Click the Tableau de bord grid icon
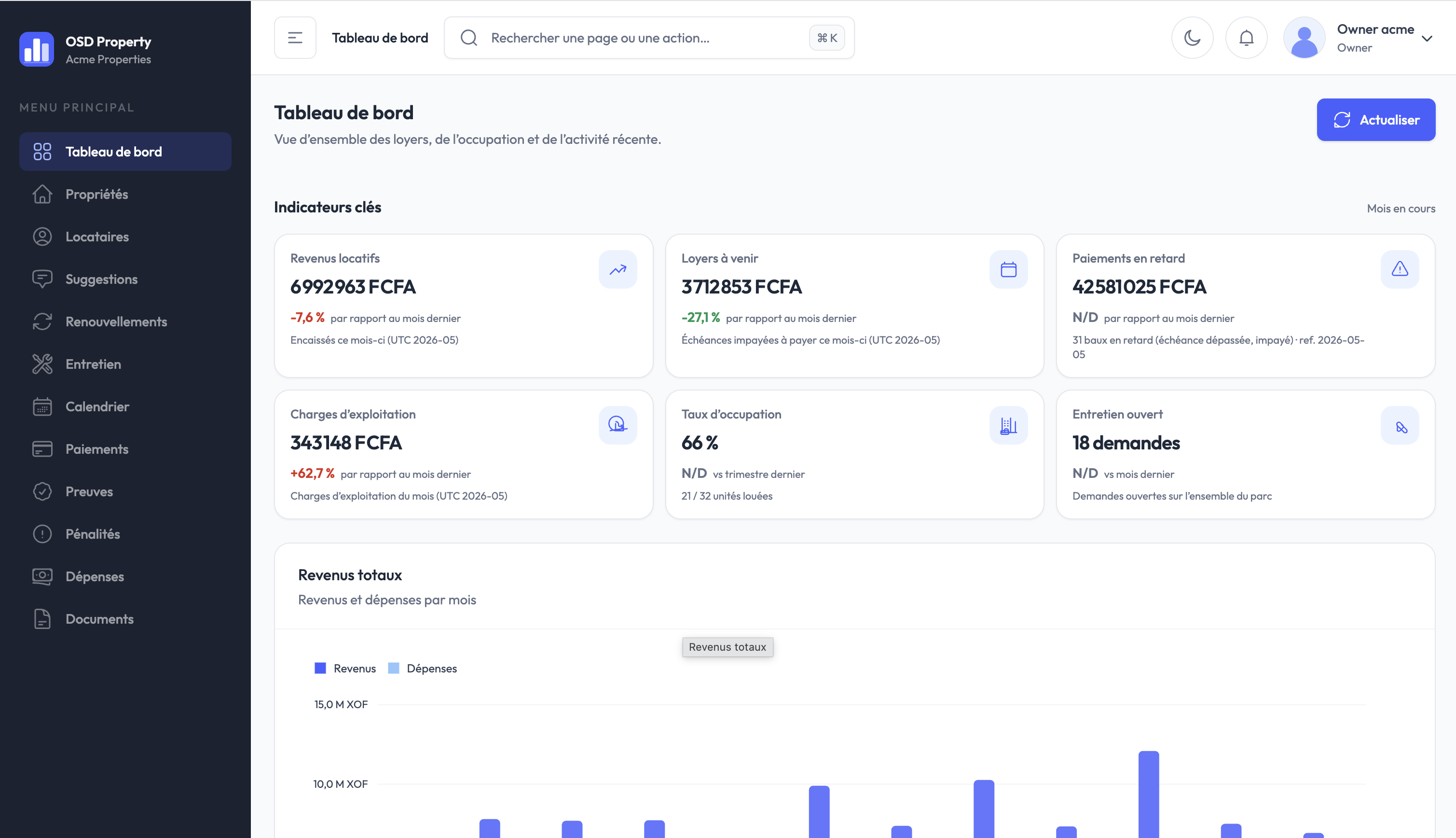This screenshot has width=1456, height=838. coord(42,152)
